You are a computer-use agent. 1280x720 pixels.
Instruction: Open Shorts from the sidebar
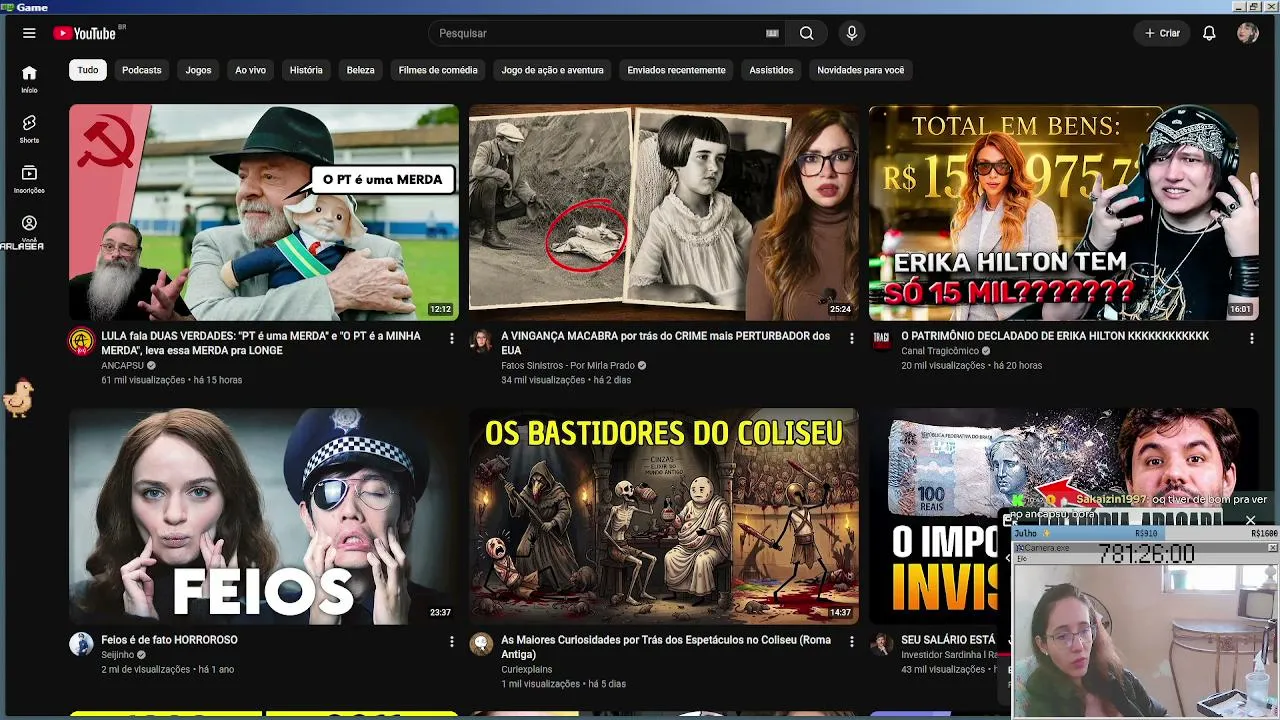coord(29,129)
